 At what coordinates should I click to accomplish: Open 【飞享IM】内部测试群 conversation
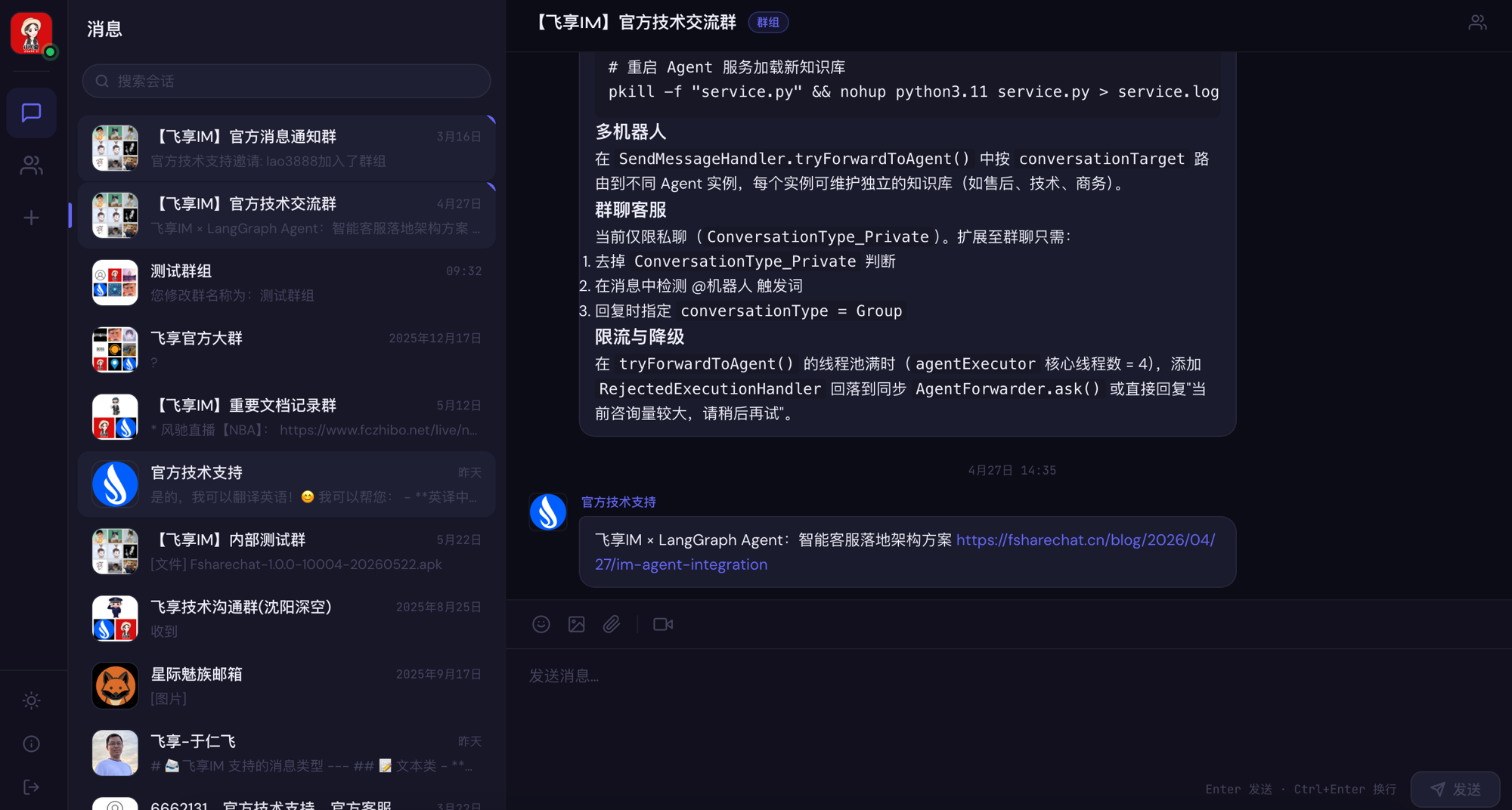(287, 552)
